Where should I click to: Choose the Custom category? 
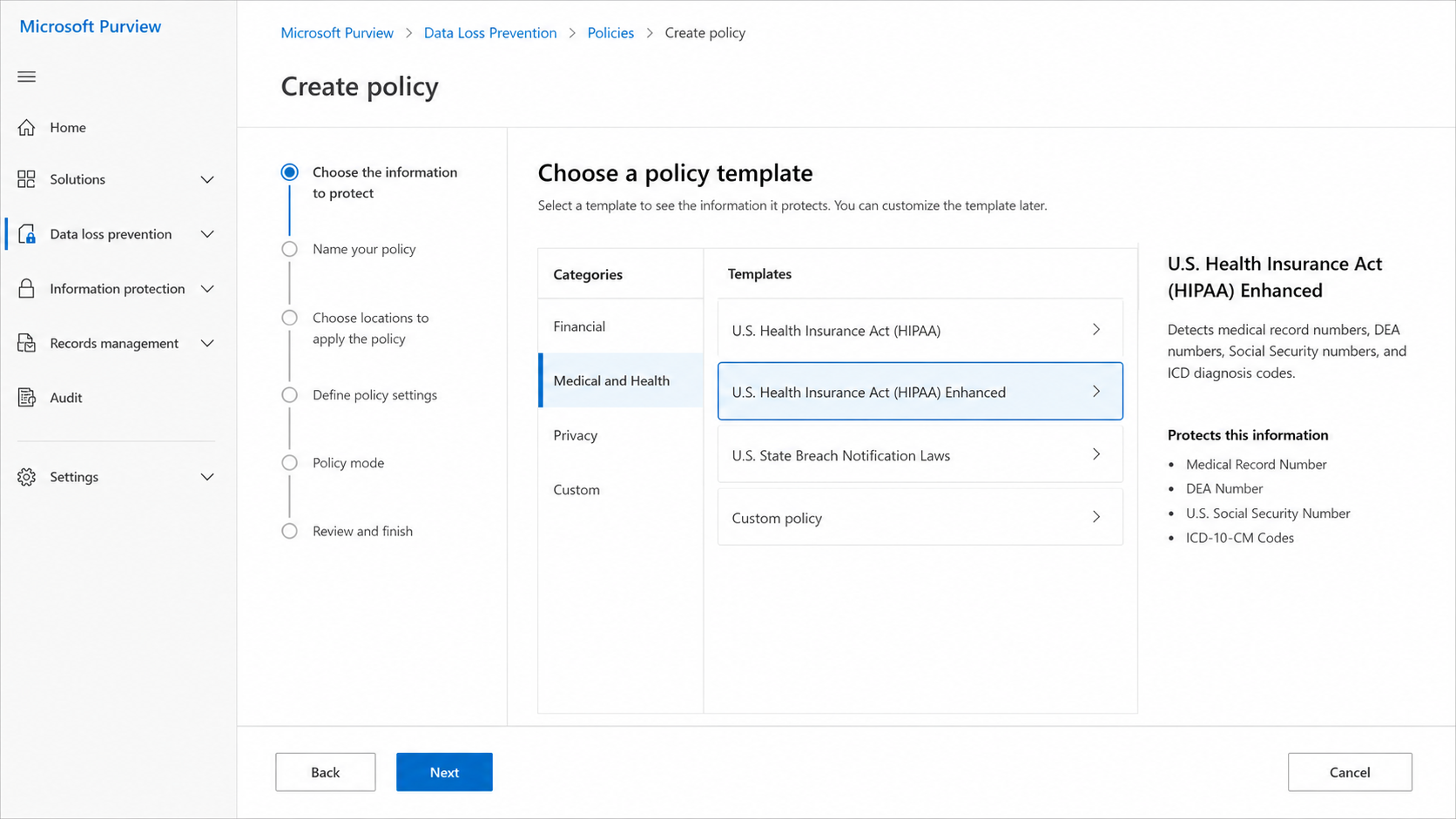[x=621, y=489]
